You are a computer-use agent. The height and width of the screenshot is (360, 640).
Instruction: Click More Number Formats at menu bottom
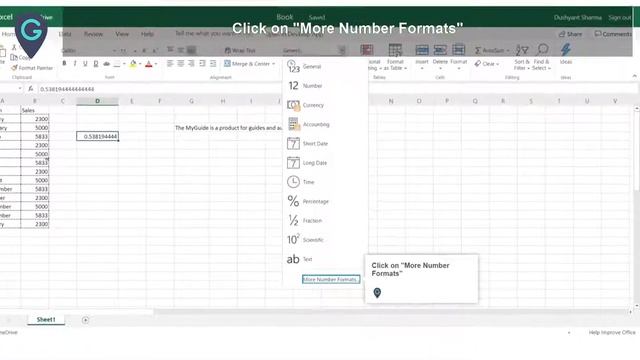point(331,280)
